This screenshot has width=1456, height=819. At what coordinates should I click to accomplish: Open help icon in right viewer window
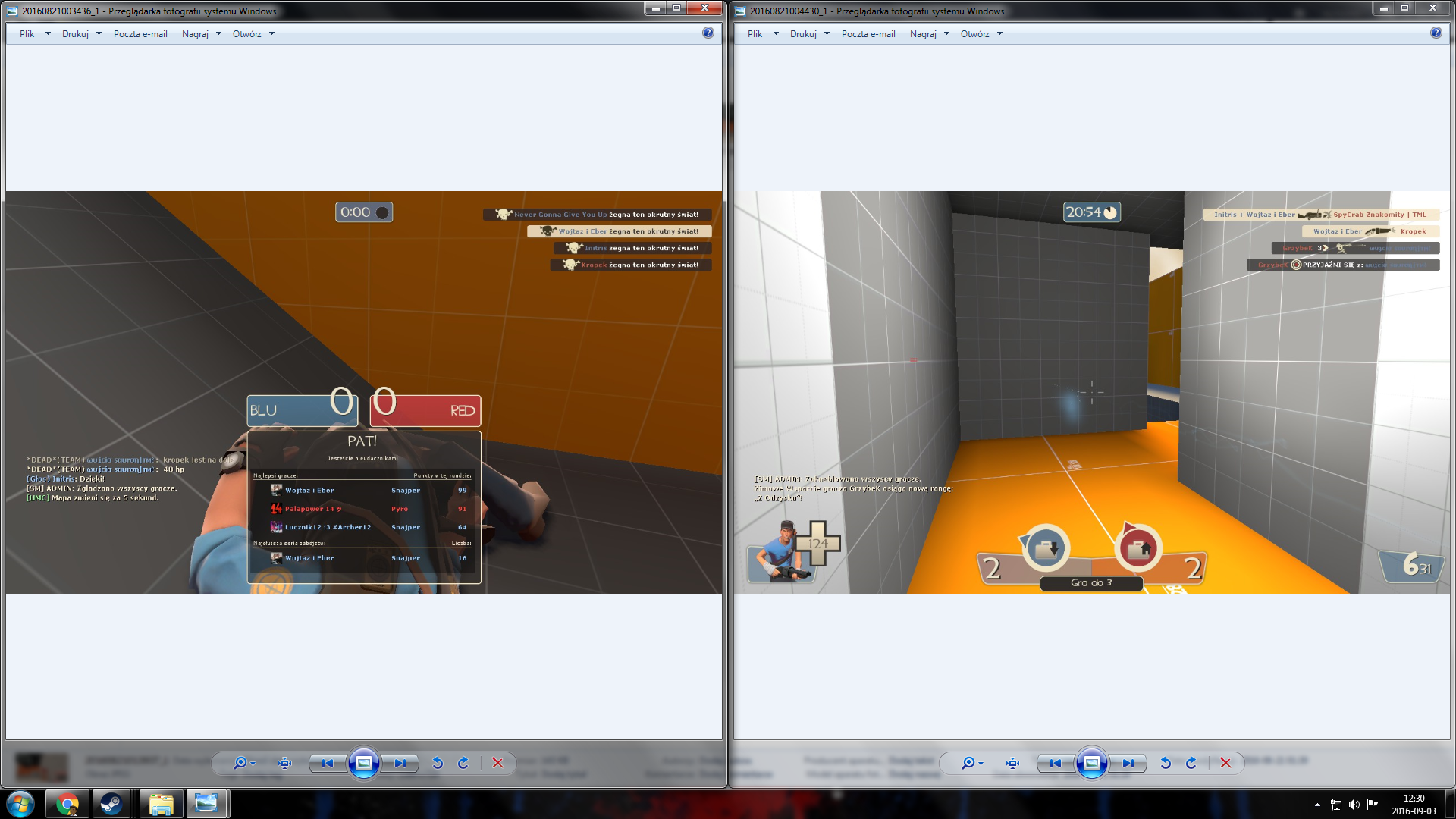coord(1436,33)
